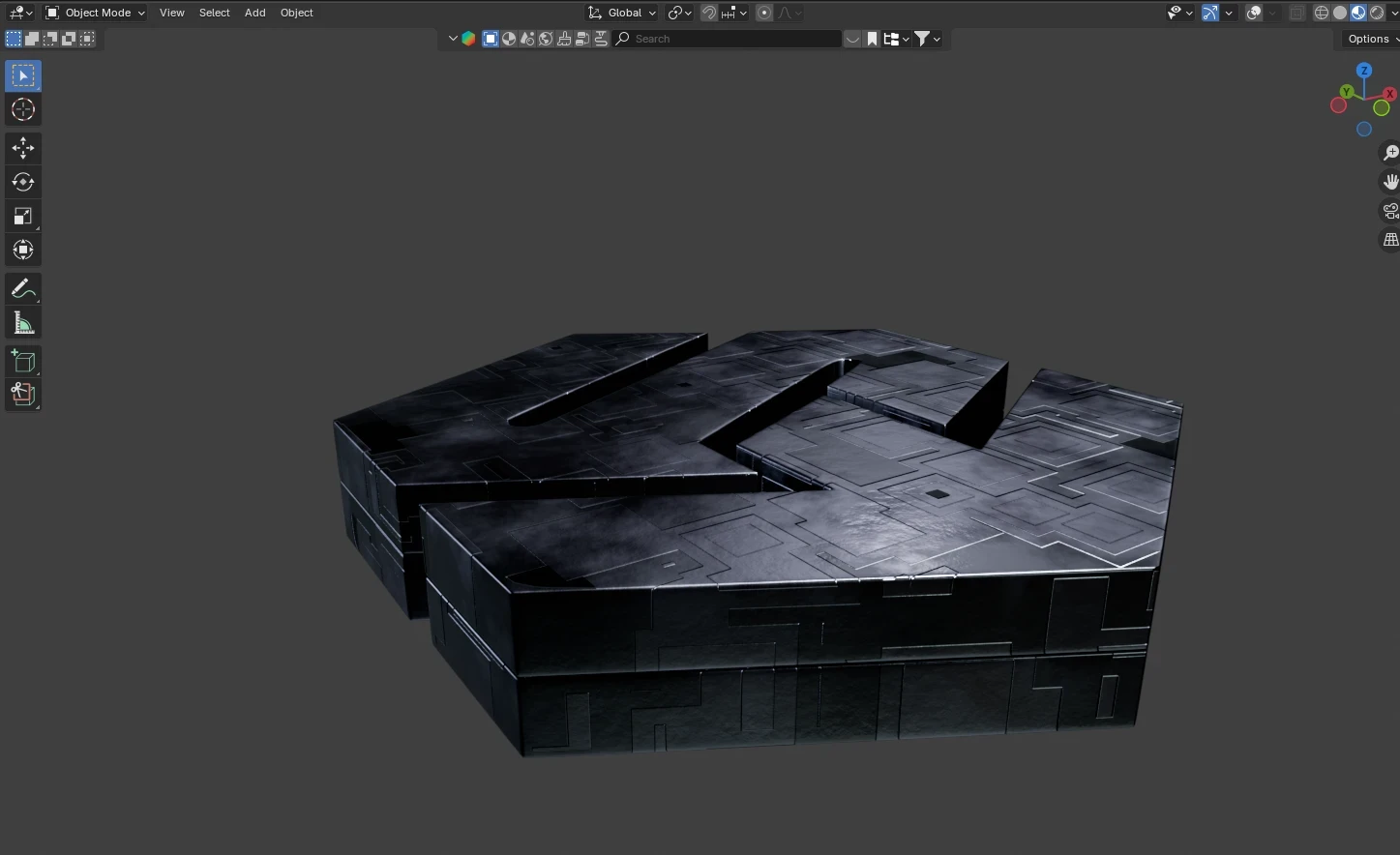Set selection mode to new selection
1400x855 pixels.
(14, 39)
